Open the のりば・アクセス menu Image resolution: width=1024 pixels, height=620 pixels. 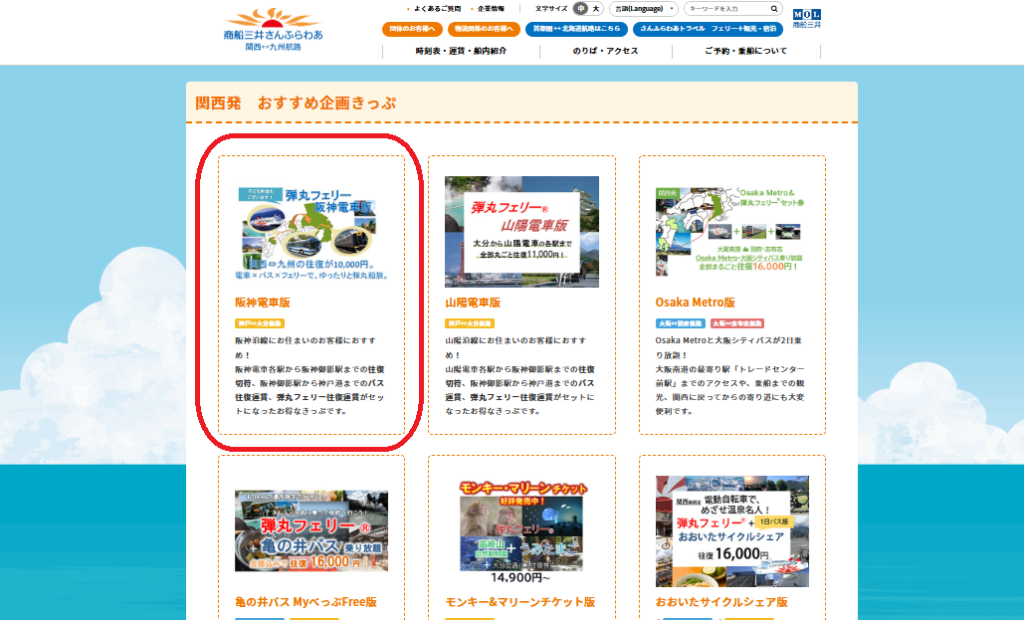[x=605, y=51]
